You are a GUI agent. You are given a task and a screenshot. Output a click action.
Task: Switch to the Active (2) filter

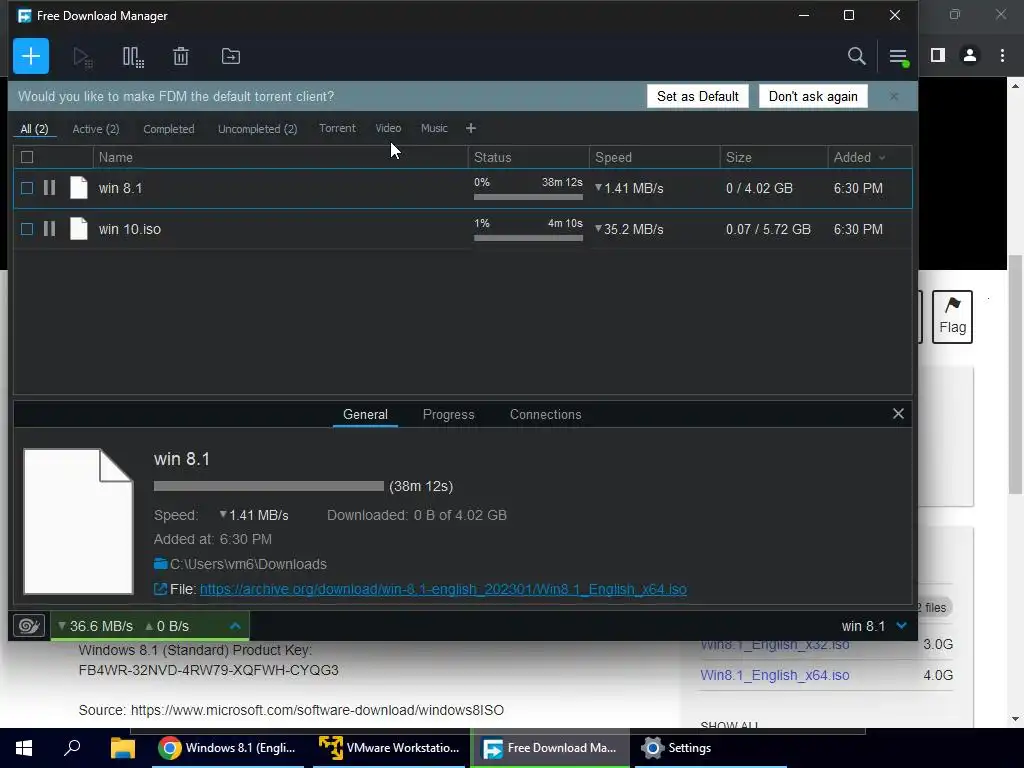coord(96,129)
